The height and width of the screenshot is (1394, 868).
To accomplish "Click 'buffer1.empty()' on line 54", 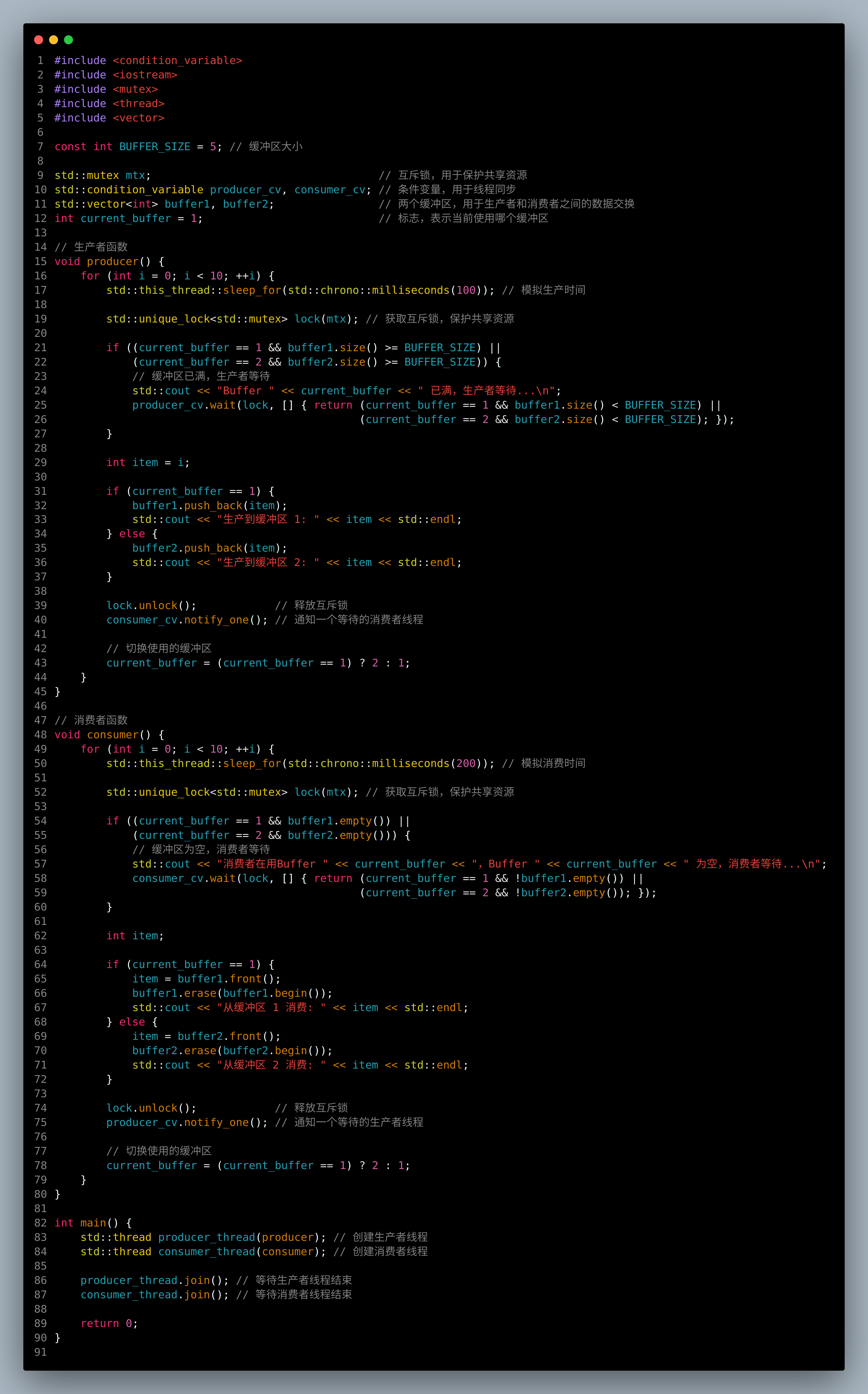I will tap(336, 821).
